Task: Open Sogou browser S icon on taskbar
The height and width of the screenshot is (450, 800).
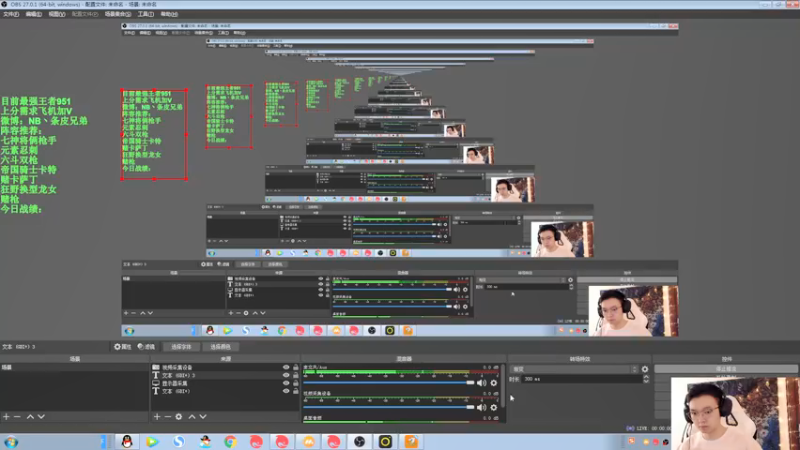Action: pos(178,442)
